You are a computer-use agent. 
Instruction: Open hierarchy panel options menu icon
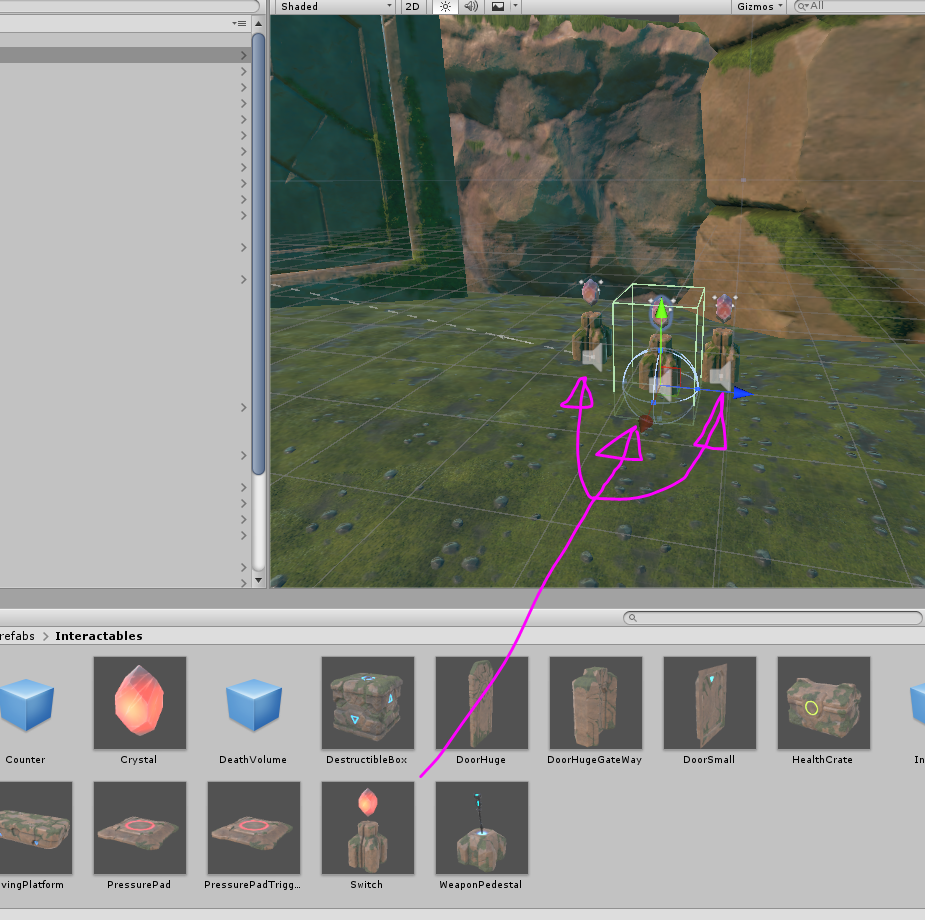coord(240,24)
